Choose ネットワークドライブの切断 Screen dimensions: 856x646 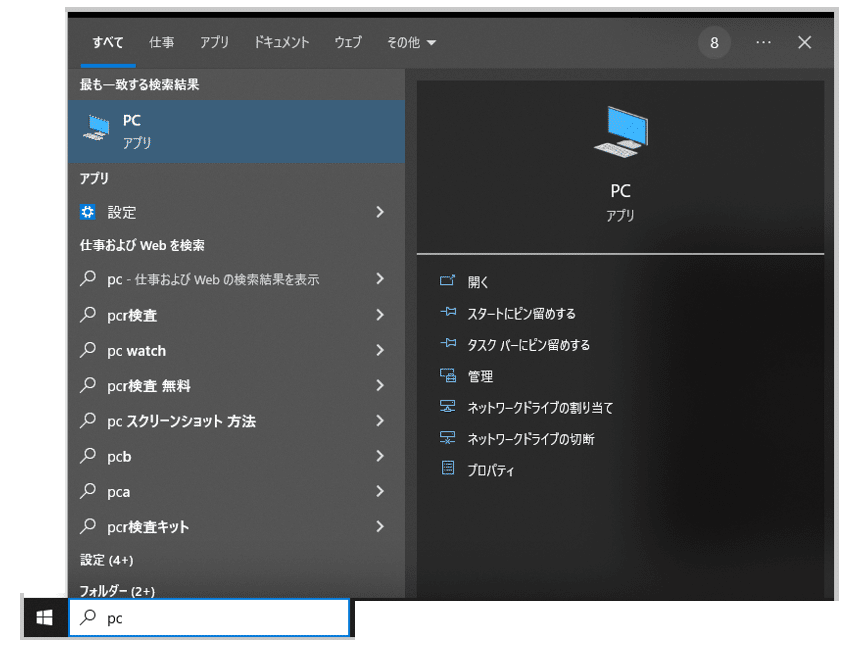point(531,438)
